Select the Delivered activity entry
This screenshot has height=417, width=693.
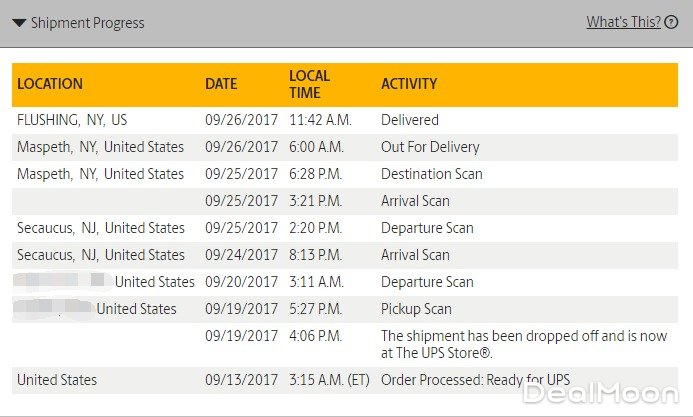pyautogui.click(x=410, y=120)
